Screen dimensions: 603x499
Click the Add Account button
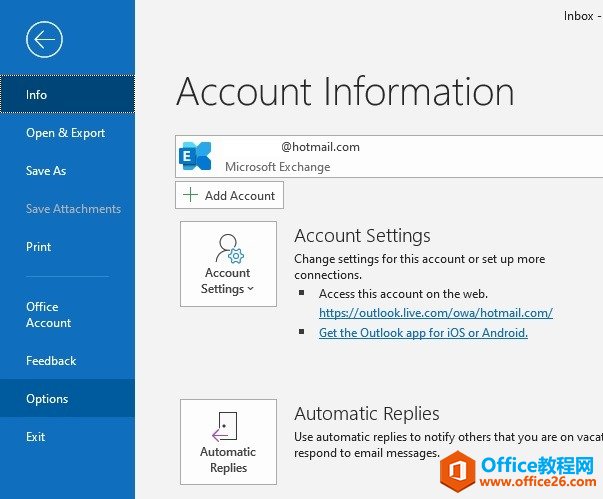click(229, 195)
